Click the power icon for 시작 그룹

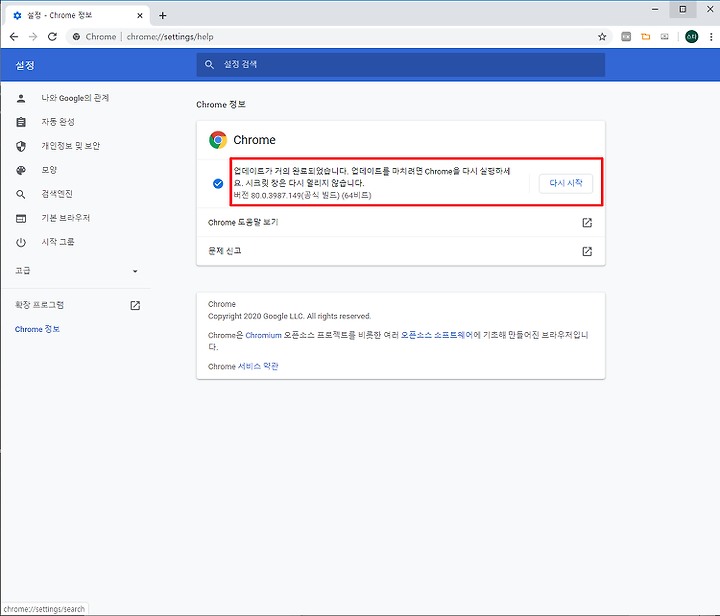pyautogui.click(x=21, y=242)
